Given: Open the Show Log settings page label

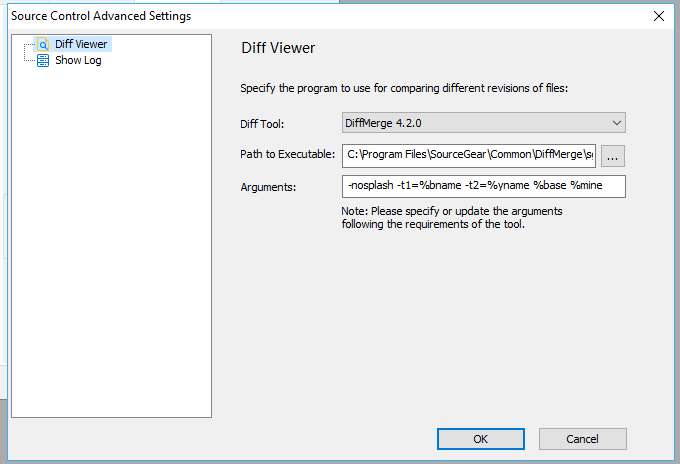Looking at the screenshot, I should click(78, 60).
